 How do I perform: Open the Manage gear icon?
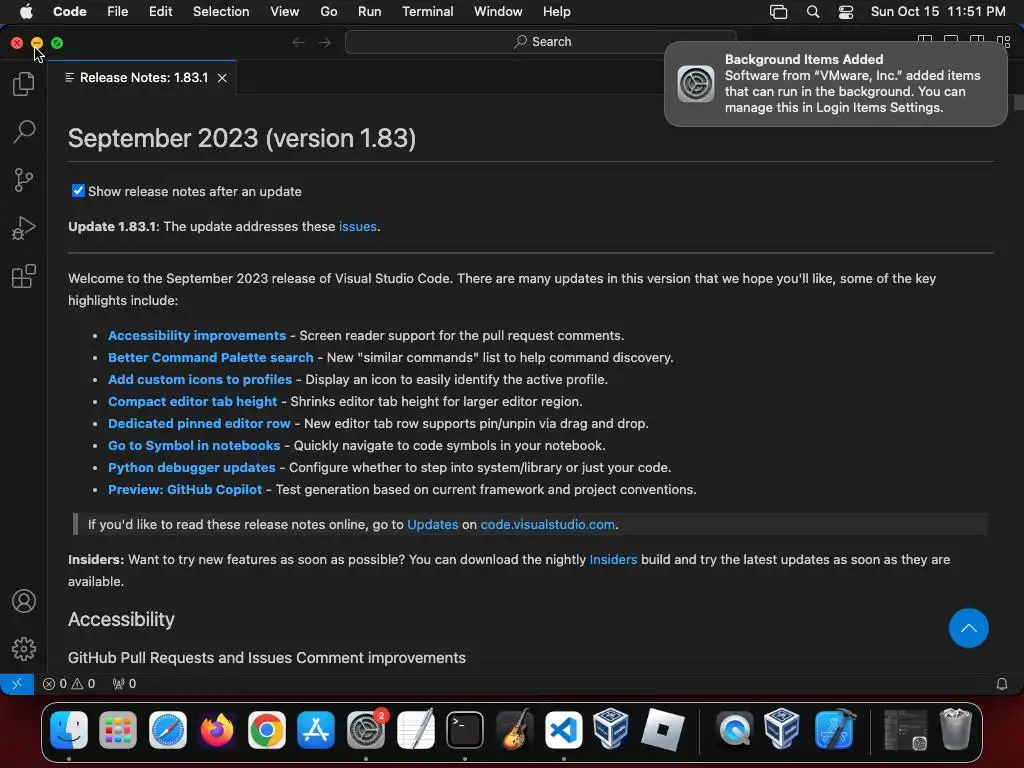24,648
